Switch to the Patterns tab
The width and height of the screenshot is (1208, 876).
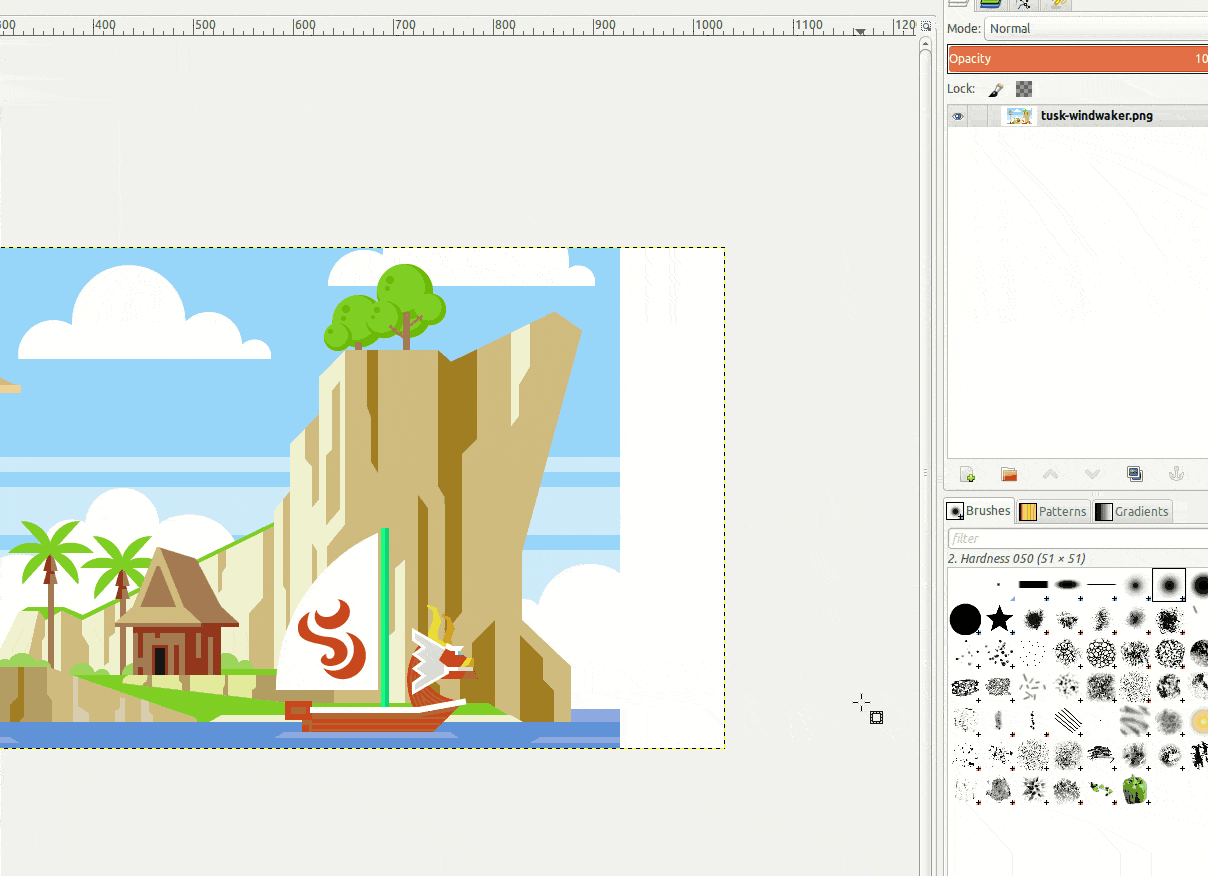(1053, 511)
